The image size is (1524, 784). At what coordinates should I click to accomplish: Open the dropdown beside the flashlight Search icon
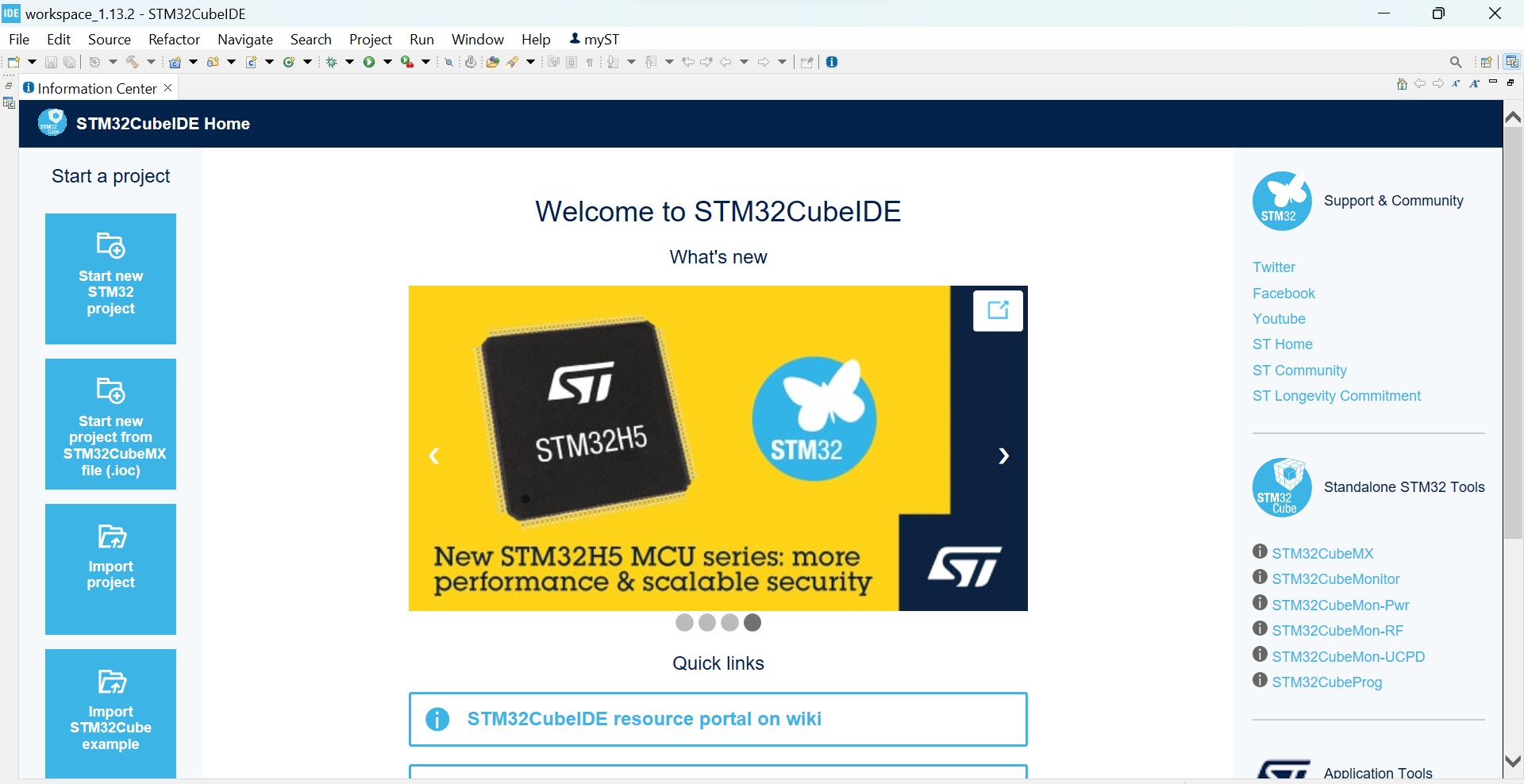530,62
